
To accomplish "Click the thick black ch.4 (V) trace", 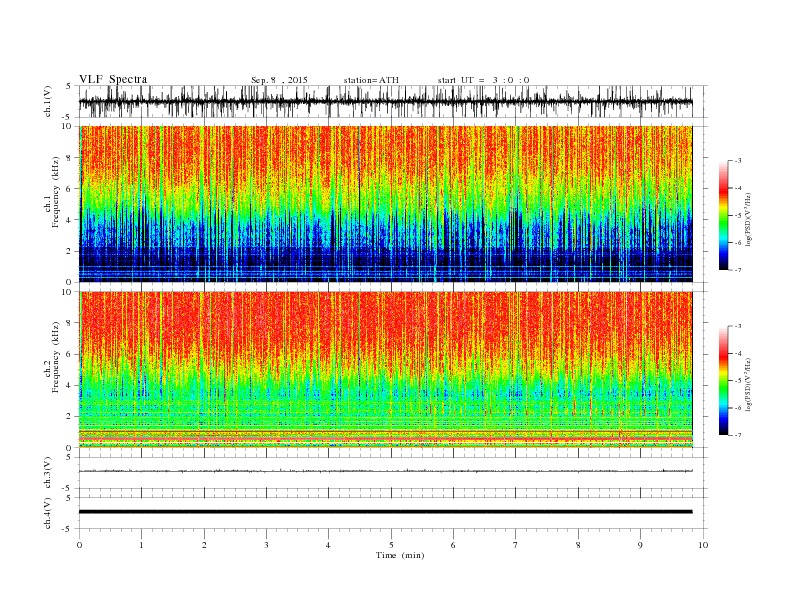I will [x=386, y=512].
